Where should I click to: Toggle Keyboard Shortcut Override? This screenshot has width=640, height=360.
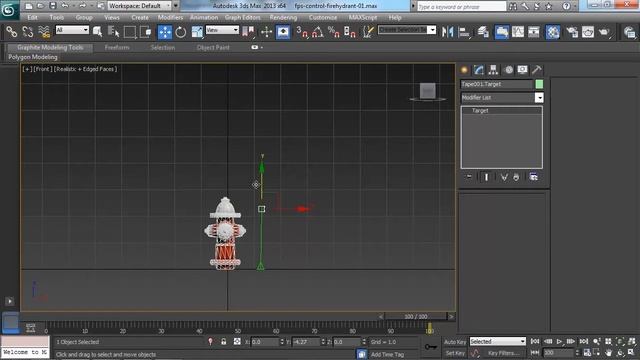[283, 31]
